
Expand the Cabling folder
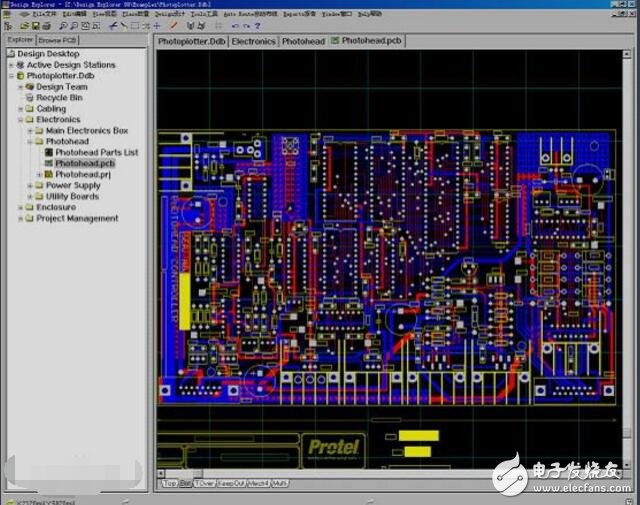pyautogui.click(x=20, y=109)
